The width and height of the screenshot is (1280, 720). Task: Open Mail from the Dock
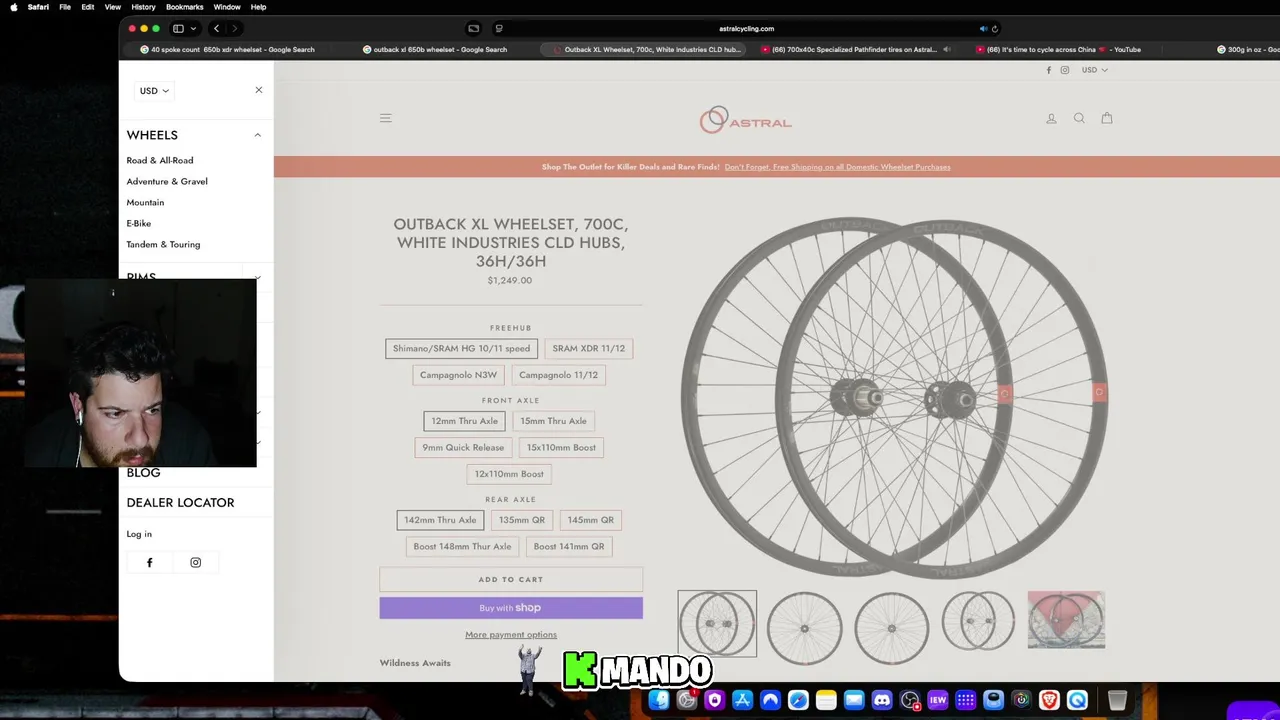point(854,700)
